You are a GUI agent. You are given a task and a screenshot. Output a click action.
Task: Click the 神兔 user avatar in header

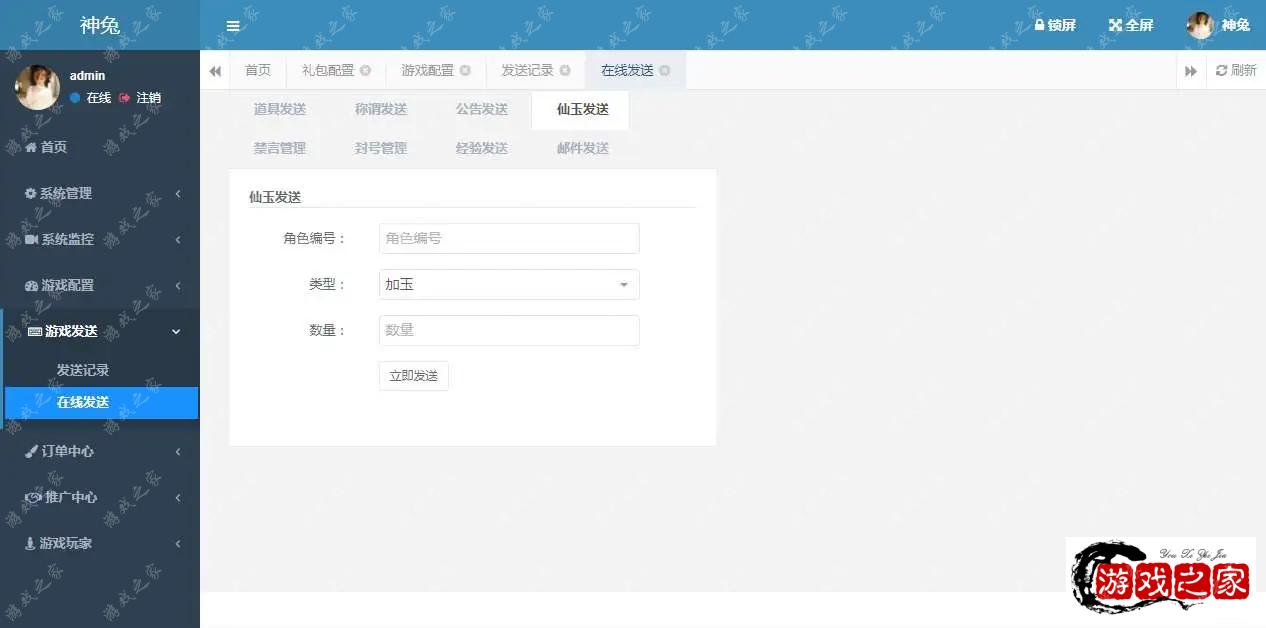tap(1200, 25)
